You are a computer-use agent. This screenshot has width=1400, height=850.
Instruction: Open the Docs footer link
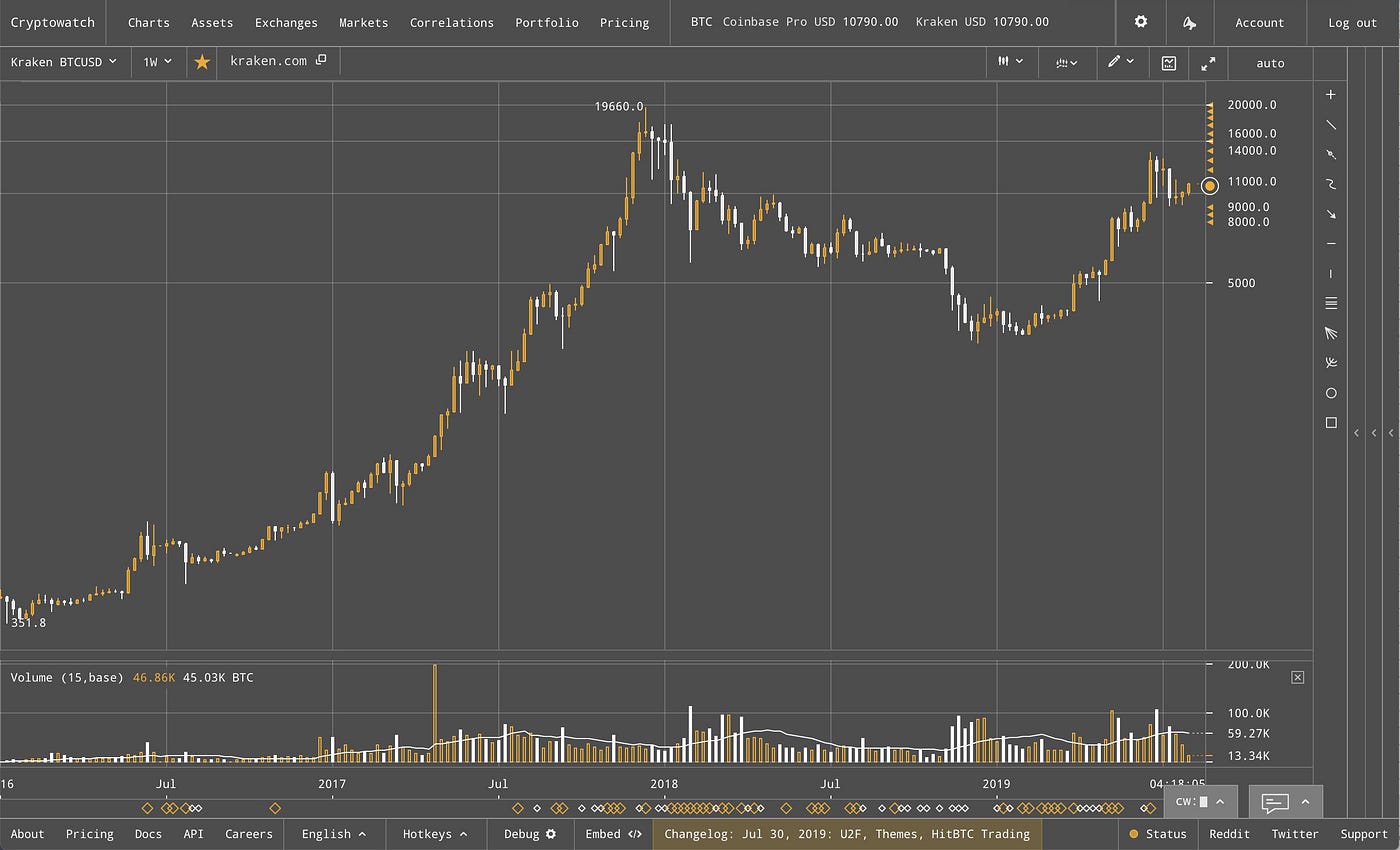tap(148, 834)
